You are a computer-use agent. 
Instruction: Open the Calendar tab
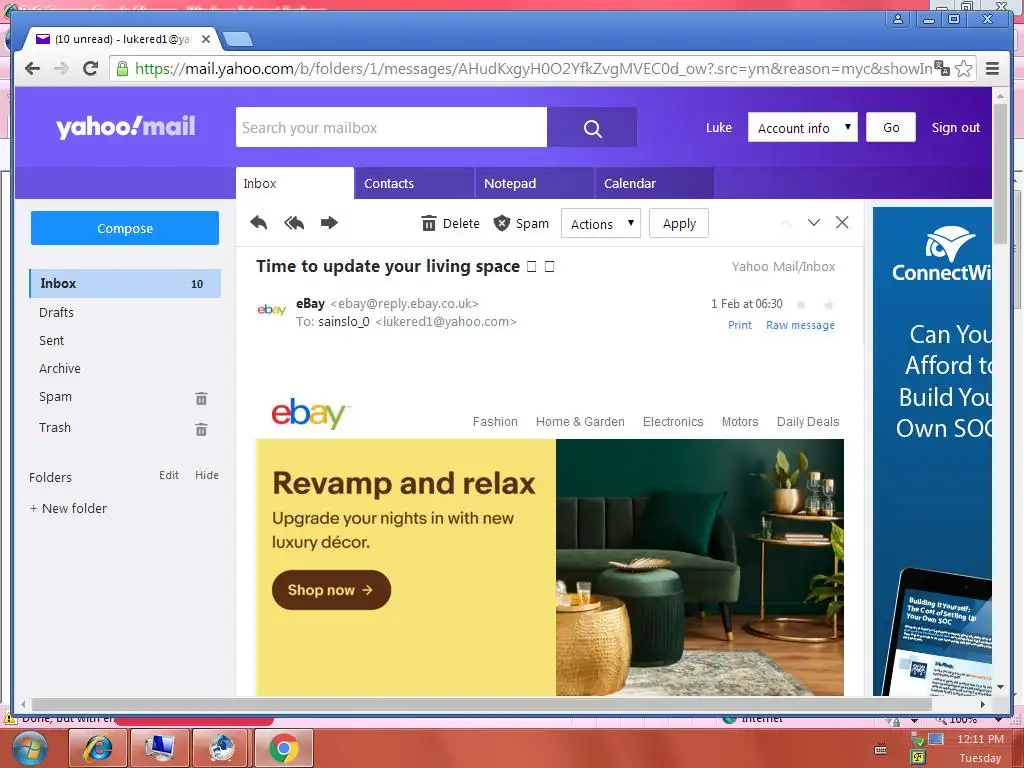654,184
